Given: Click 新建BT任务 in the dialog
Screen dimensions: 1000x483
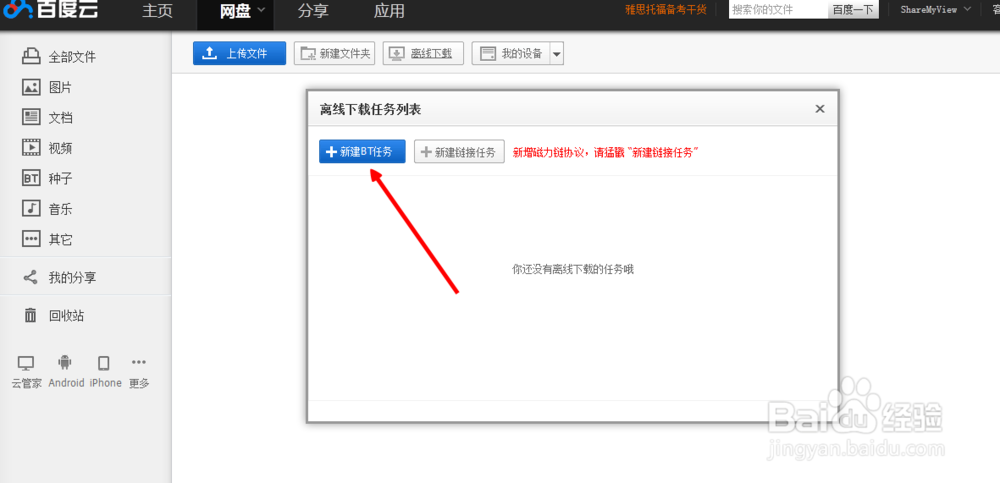Looking at the screenshot, I should pyautogui.click(x=362, y=152).
